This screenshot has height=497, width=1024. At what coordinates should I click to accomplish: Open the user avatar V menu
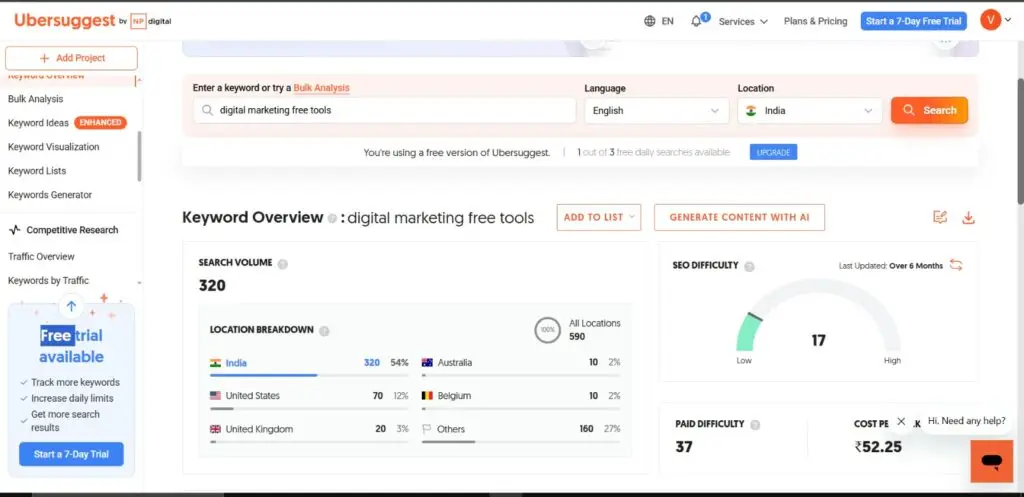tap(991, 20)
